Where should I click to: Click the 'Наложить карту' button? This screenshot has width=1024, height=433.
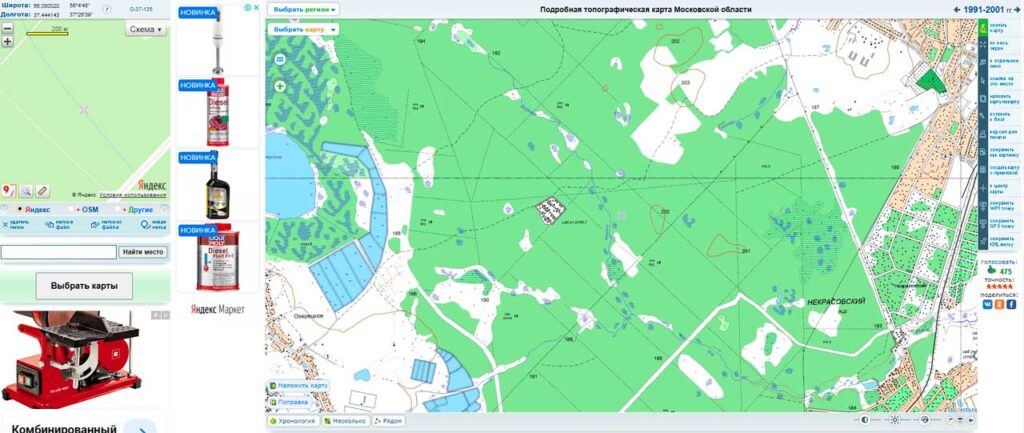tap(298, 386)
